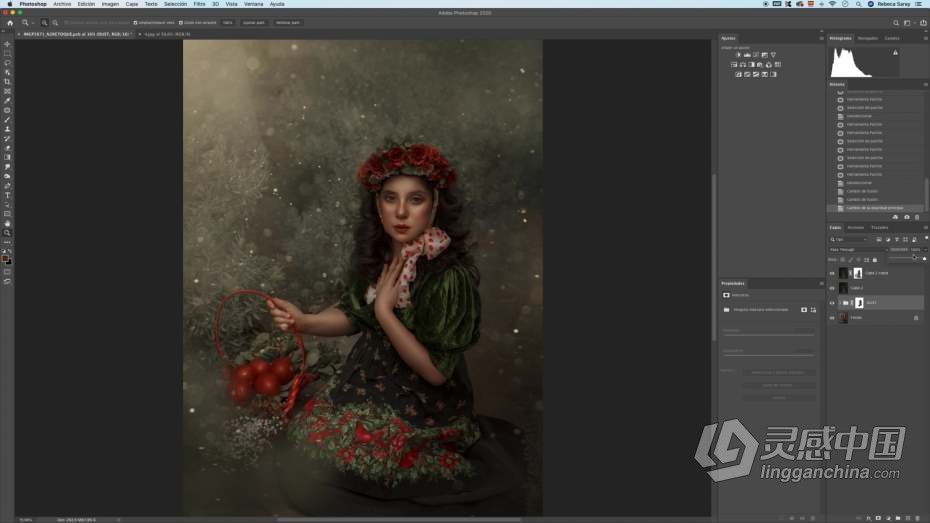
Task: Add a pixel mask in Propiedades panel
Action: coord(804,310)
